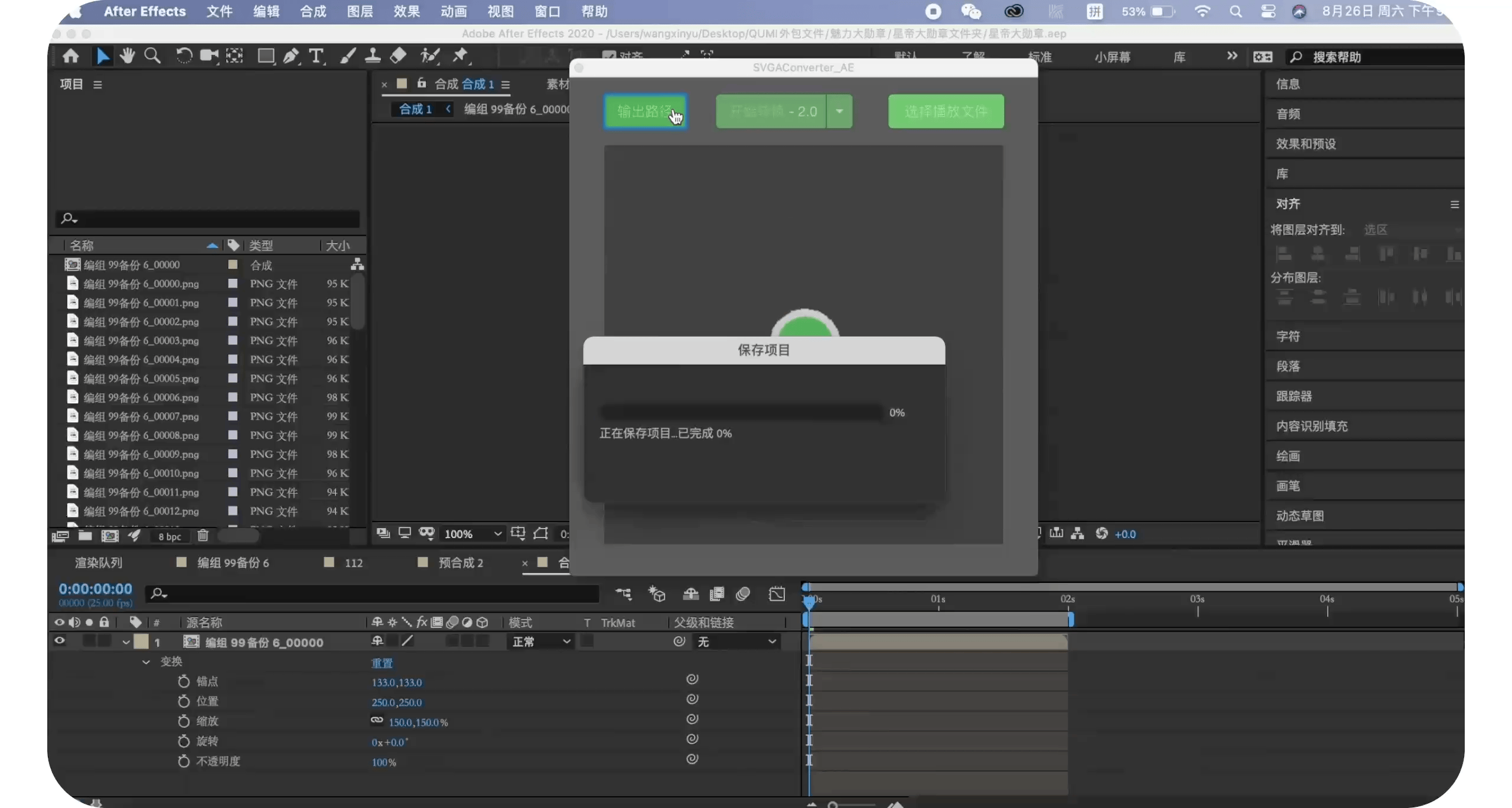Click the 输出路径 green button

tap(645, 111)
